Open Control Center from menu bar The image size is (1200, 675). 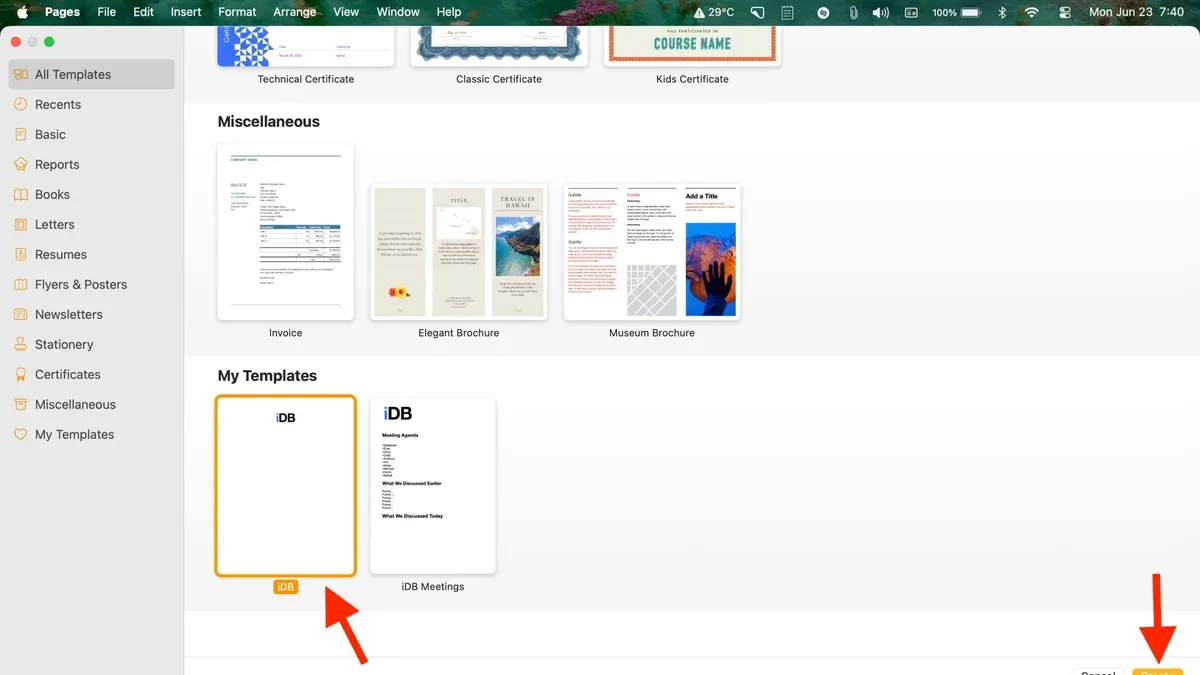1064,12
